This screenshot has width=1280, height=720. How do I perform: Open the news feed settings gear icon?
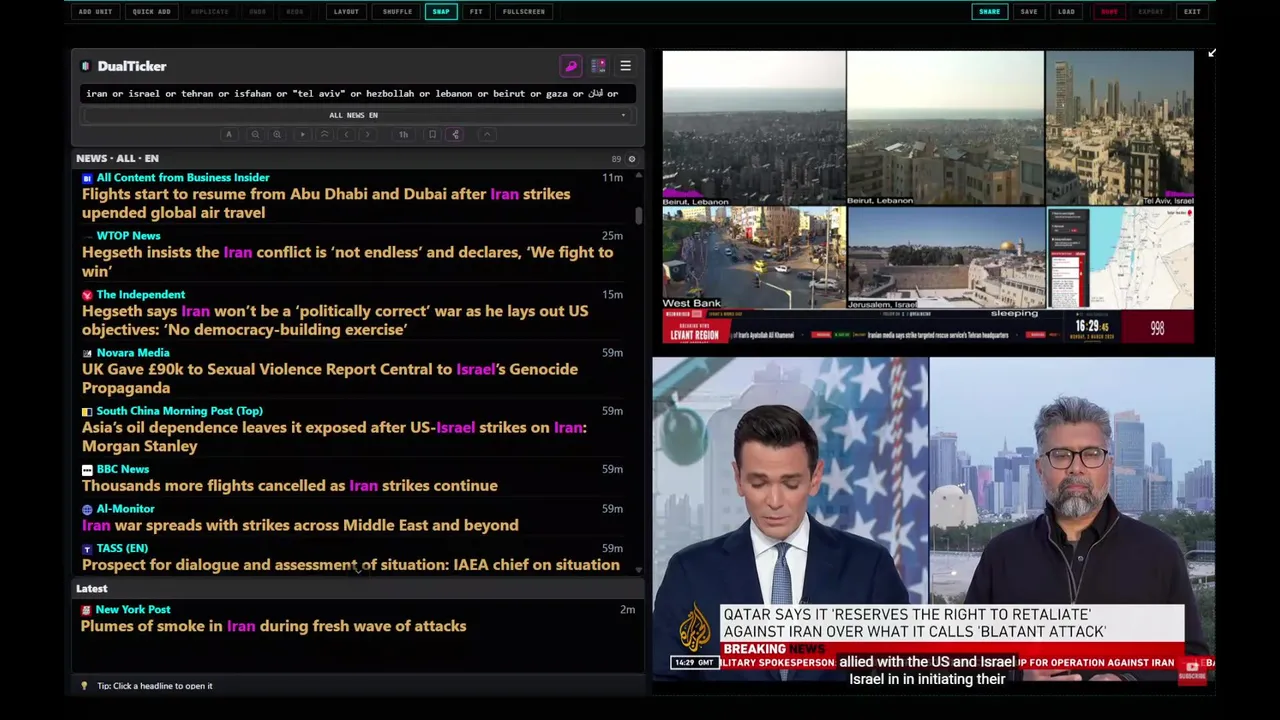point(631,159)
